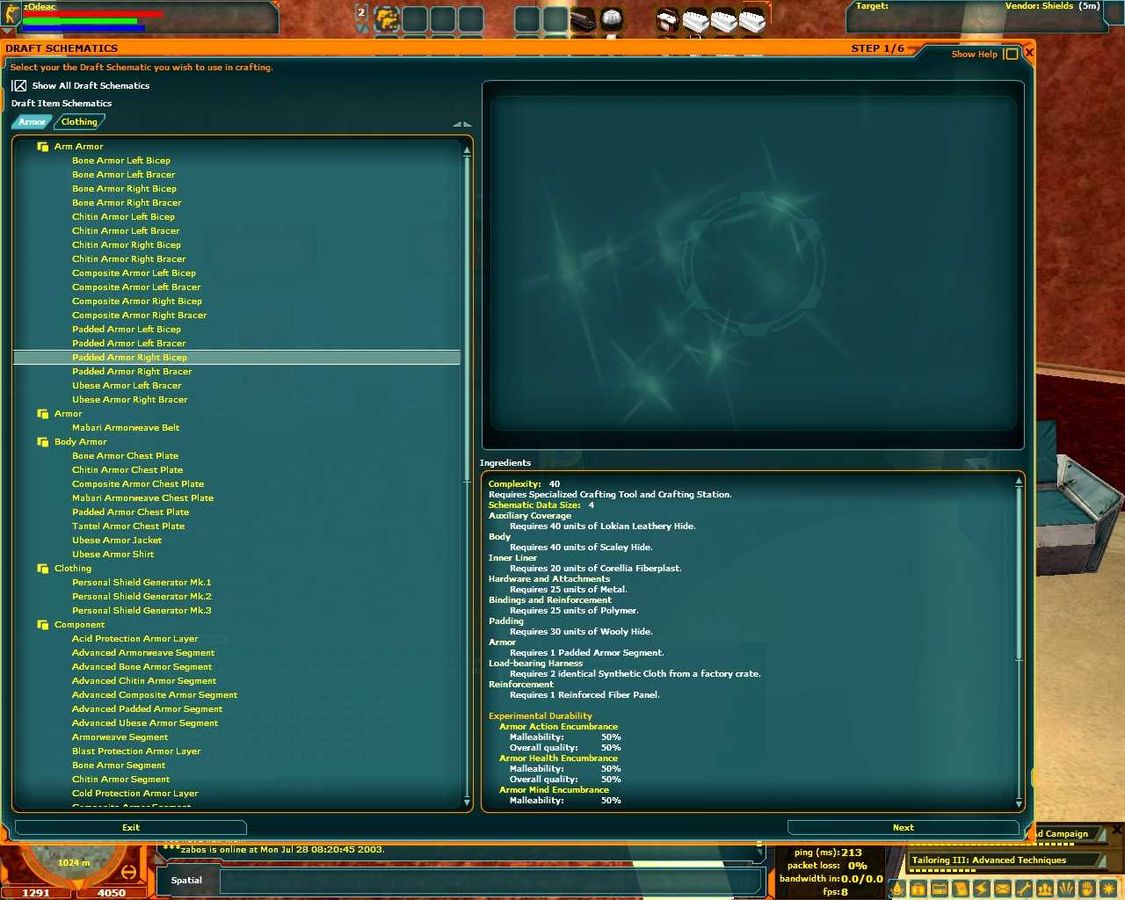Click the Next button
Viewport: 1125px width, 900px height.
903,828
